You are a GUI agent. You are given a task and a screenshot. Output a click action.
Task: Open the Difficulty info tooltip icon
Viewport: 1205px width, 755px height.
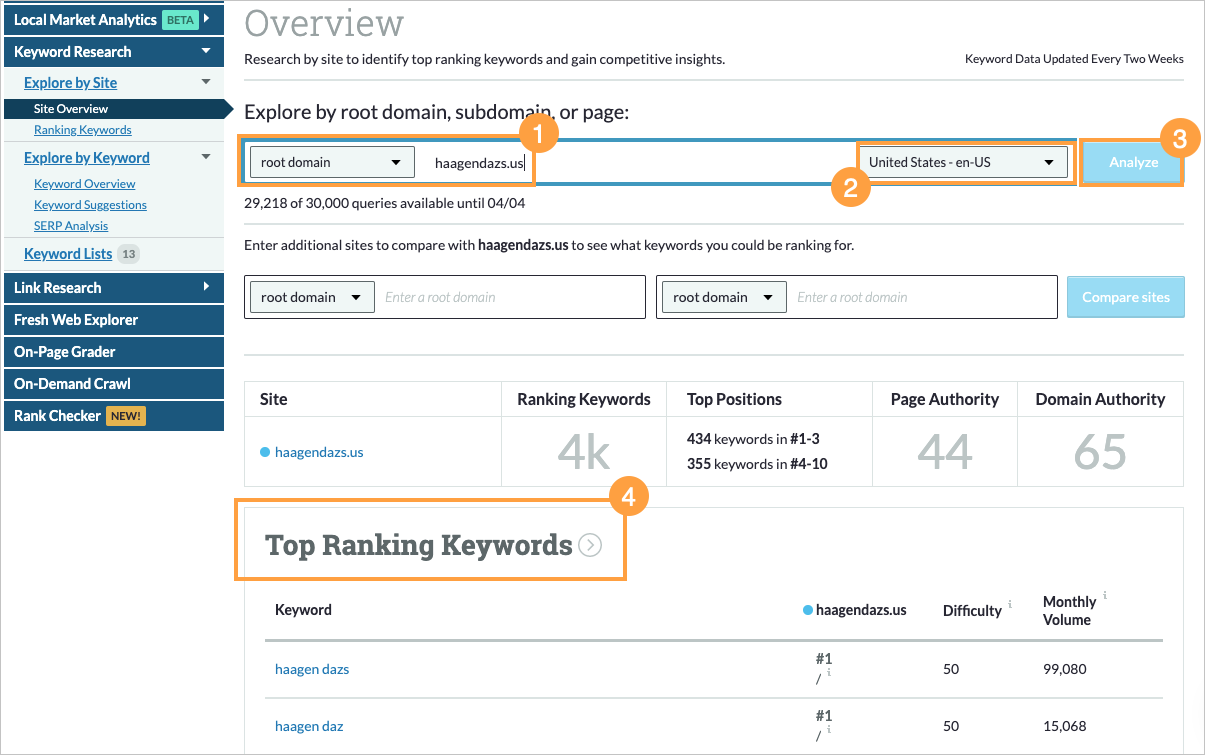coord(1010,604)
